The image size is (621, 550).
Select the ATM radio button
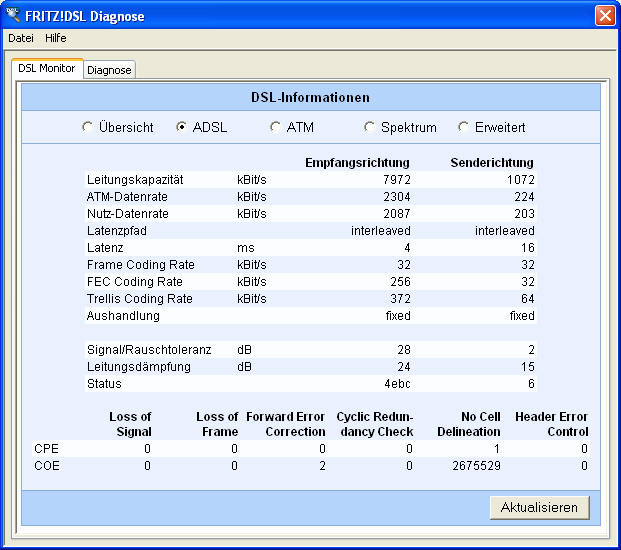pyautogui.click(x=275, y=127)
